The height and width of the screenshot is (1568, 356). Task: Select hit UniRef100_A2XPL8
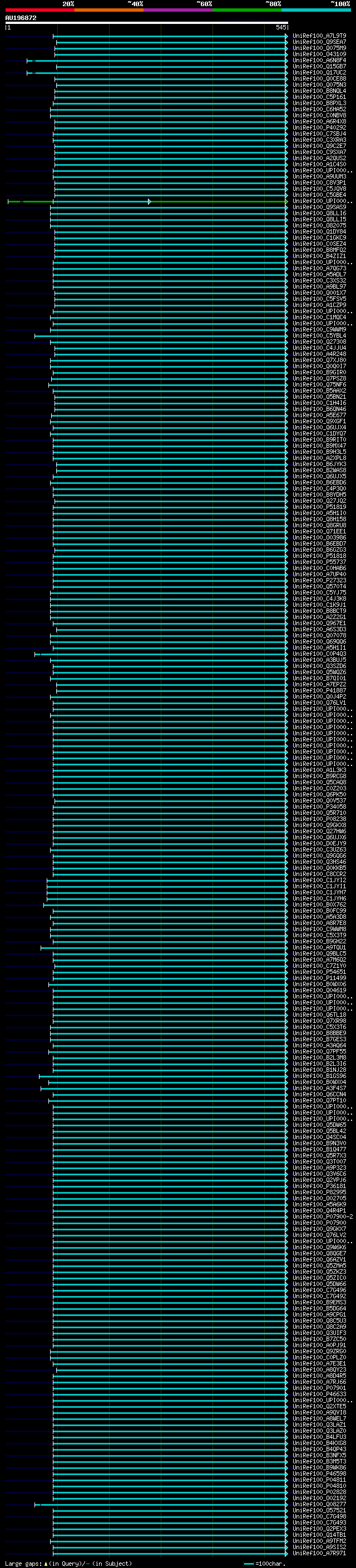pos(319,458)
